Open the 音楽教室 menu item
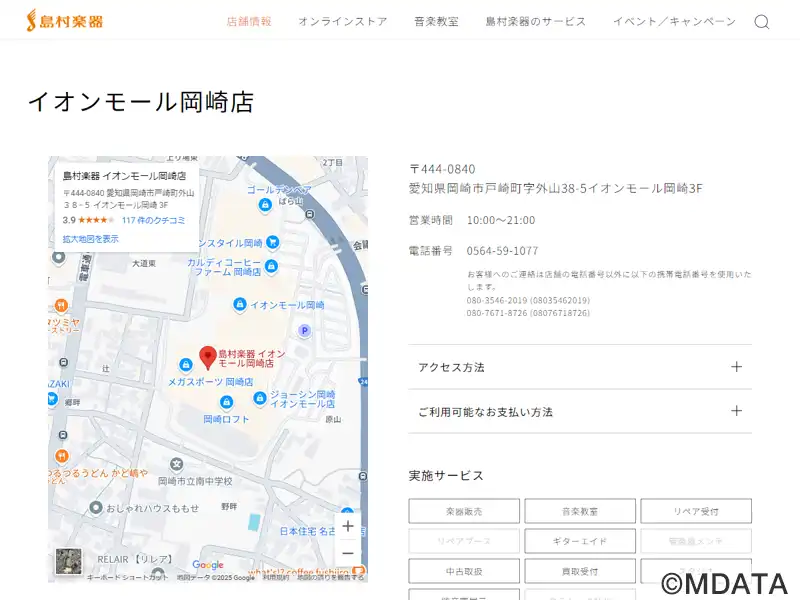The width and height of the screenshot is (800, 600). click(436, 21)
